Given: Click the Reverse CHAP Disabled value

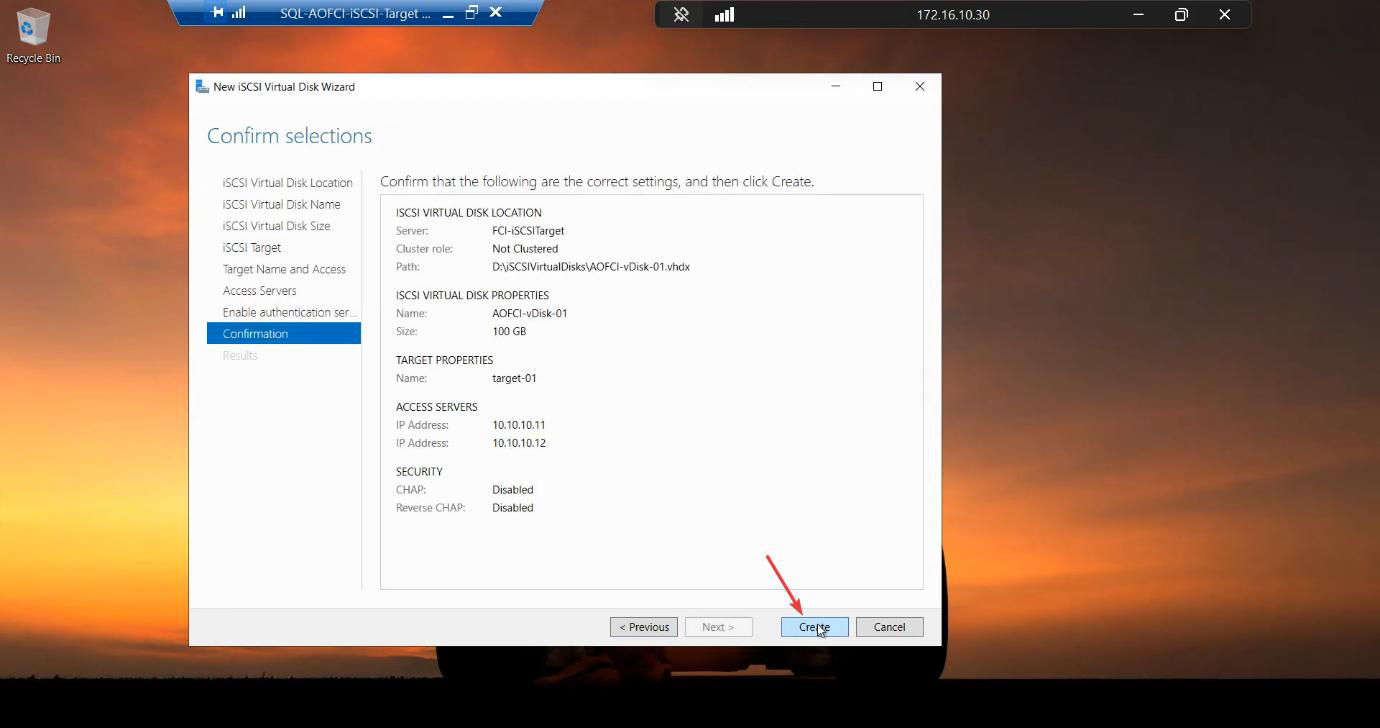Looking at the screenshot, I should (513, 508).
